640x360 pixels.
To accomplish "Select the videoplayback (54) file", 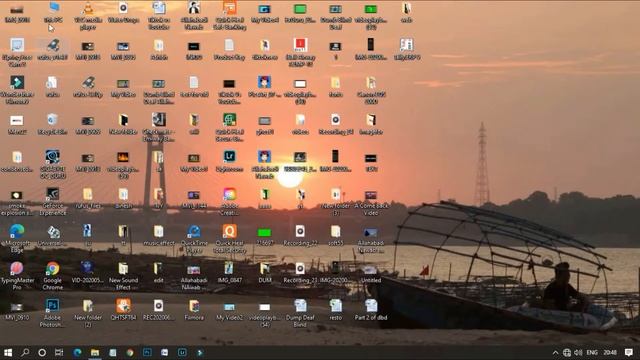I will [264, 314].
